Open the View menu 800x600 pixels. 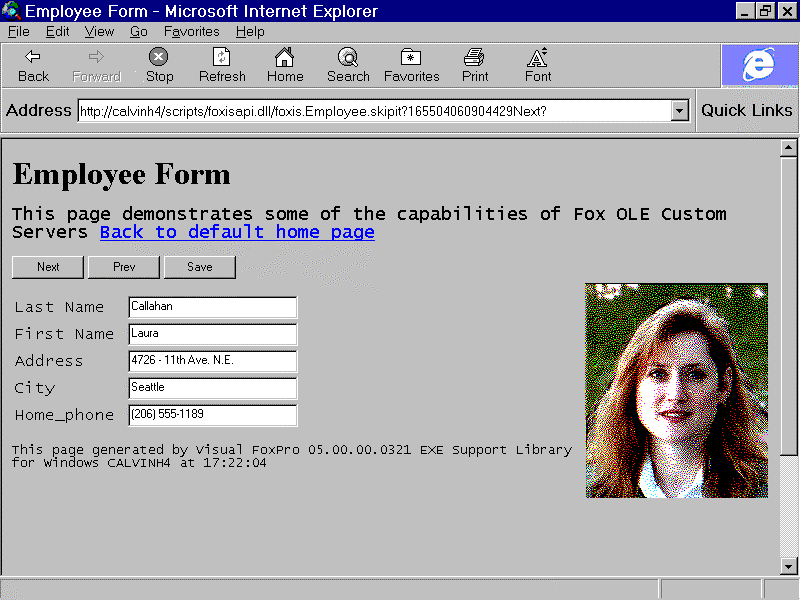point(99,31)
